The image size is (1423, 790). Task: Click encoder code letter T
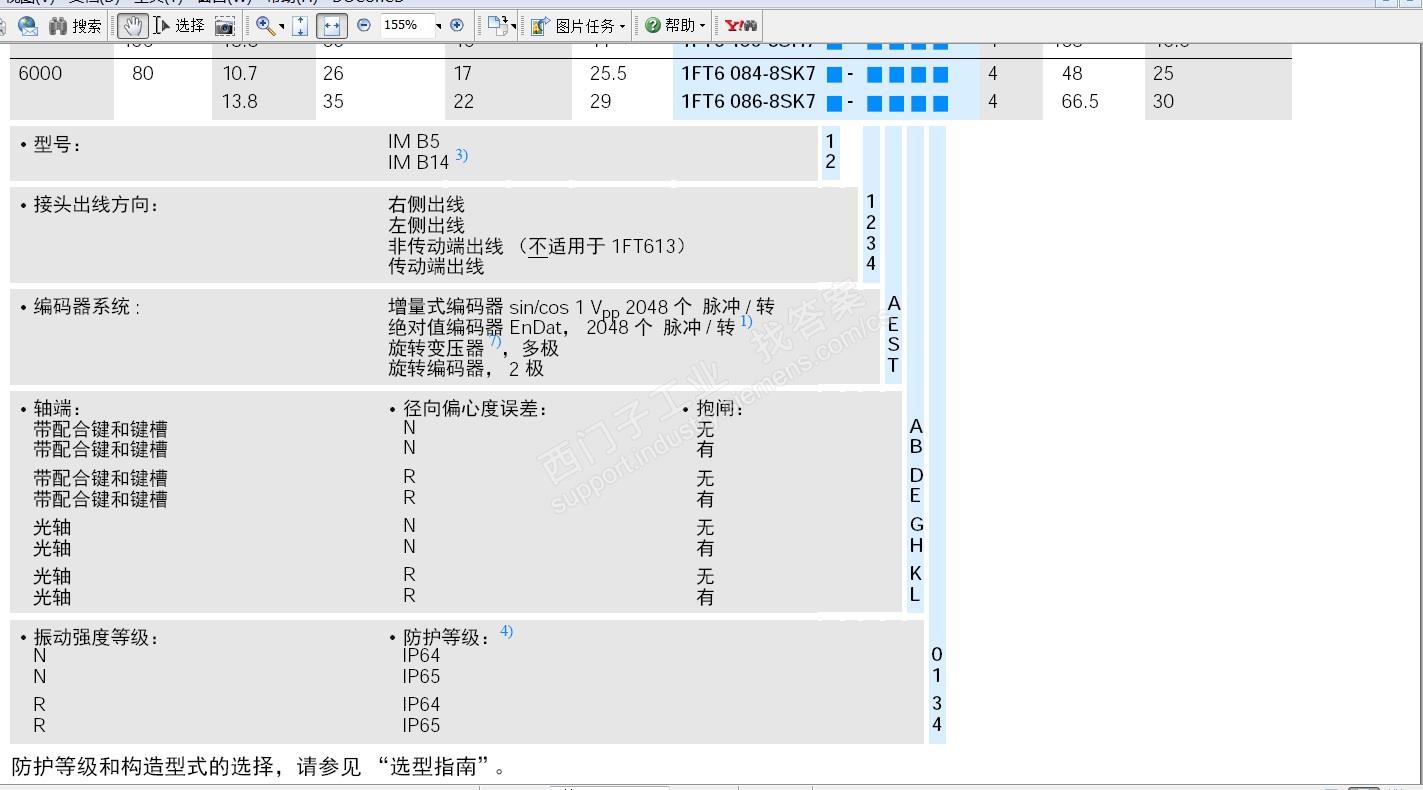(x=893, y=365)
